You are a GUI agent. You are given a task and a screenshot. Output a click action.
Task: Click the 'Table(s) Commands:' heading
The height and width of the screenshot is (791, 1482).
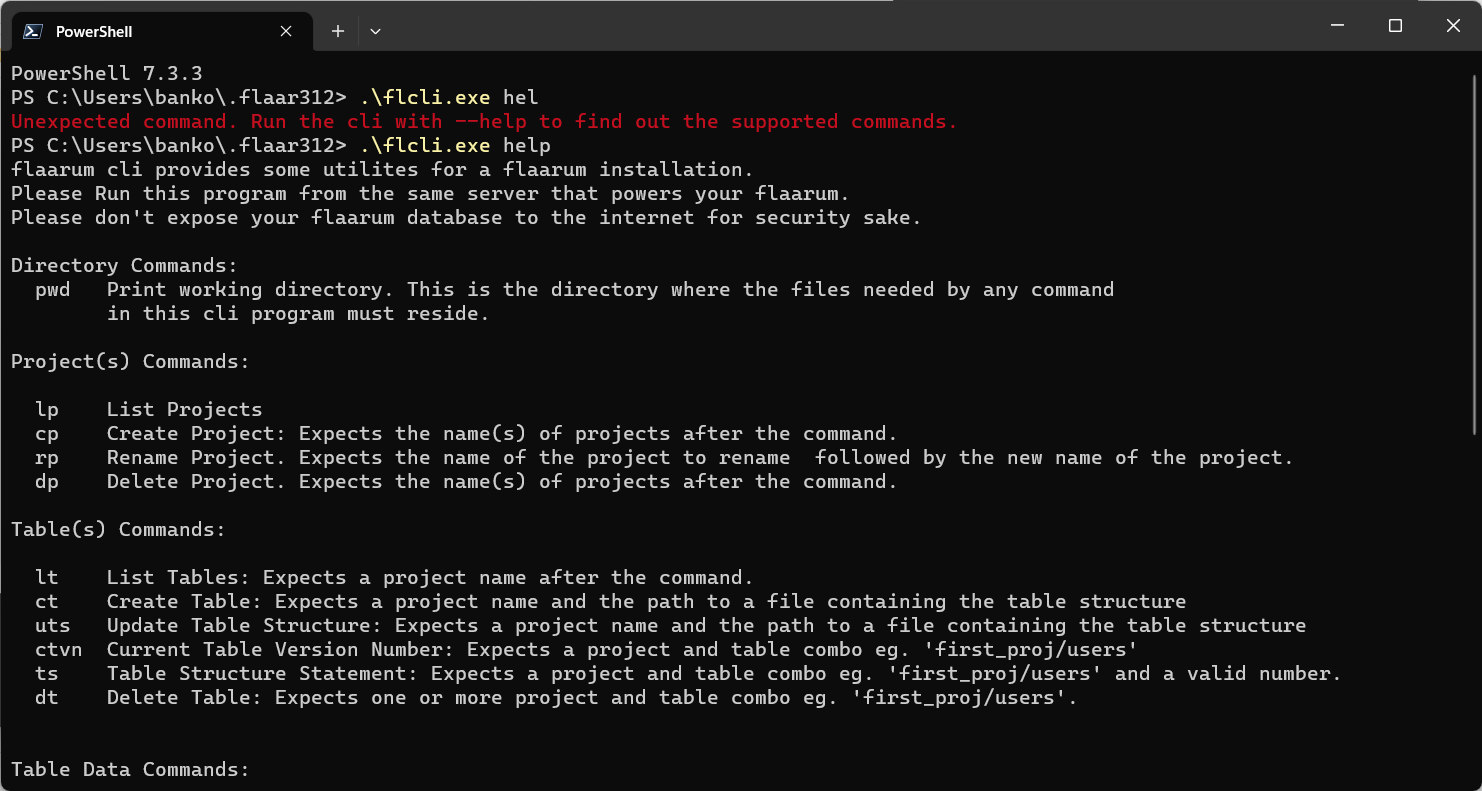[118, 530]
